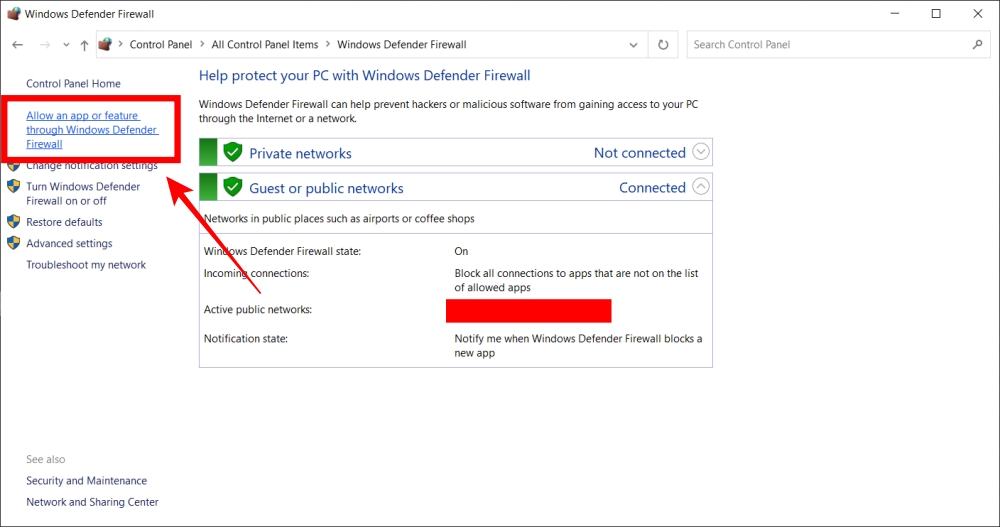Click the Not connected status text
1000x527 pixels.
[x=640, y=153]
